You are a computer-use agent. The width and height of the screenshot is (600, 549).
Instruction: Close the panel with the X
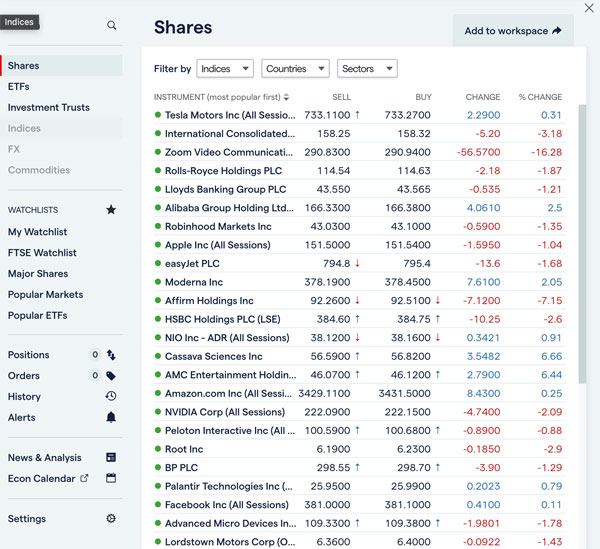(588, 9)
